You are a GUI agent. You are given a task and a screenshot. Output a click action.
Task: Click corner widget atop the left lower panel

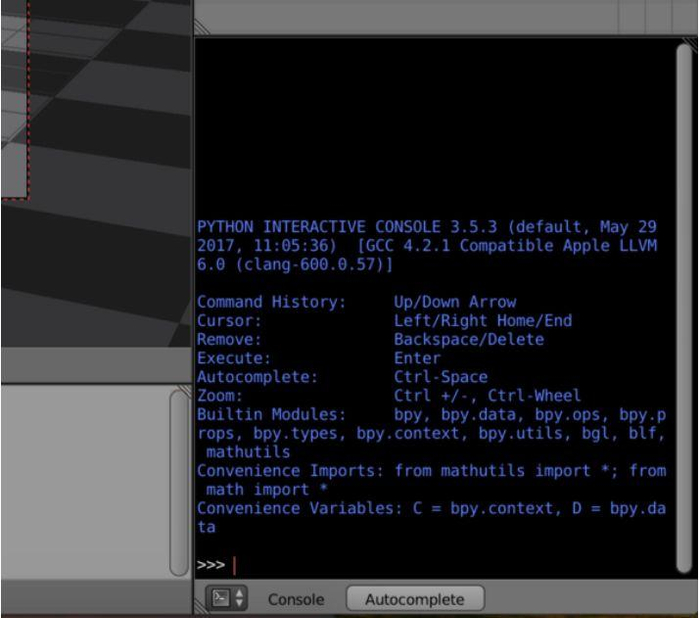[184, 391]
